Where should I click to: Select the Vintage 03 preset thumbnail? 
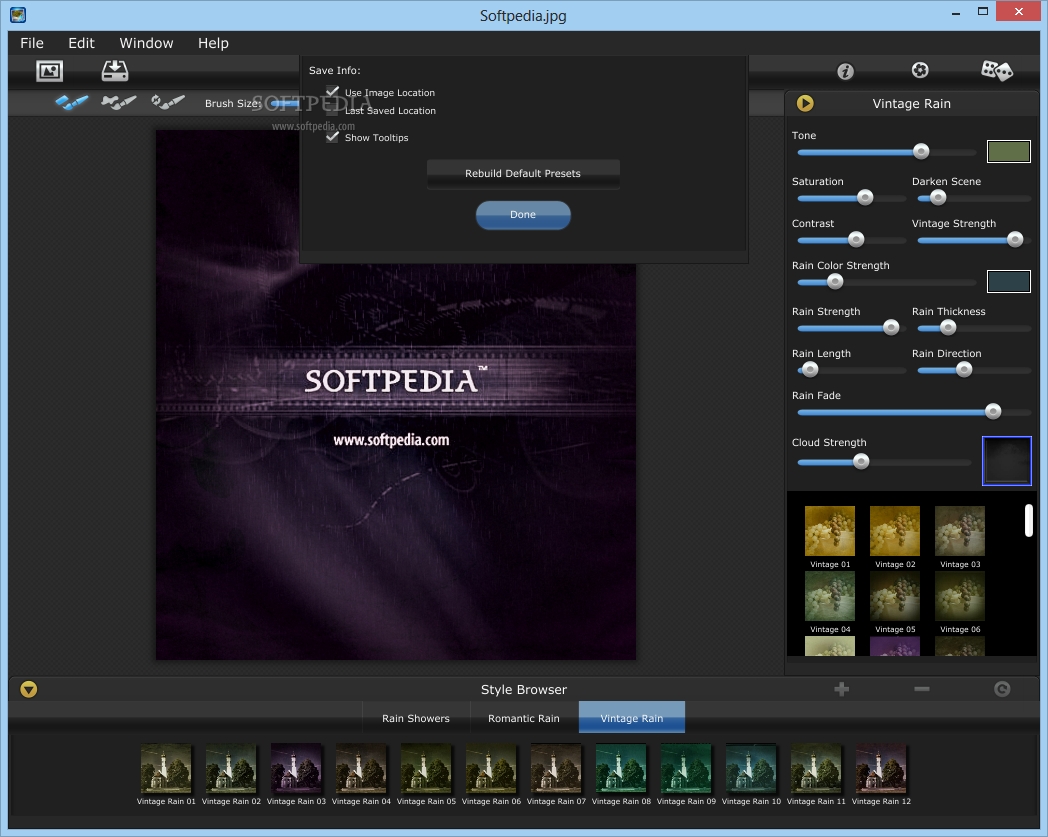[x=960, y=531]
